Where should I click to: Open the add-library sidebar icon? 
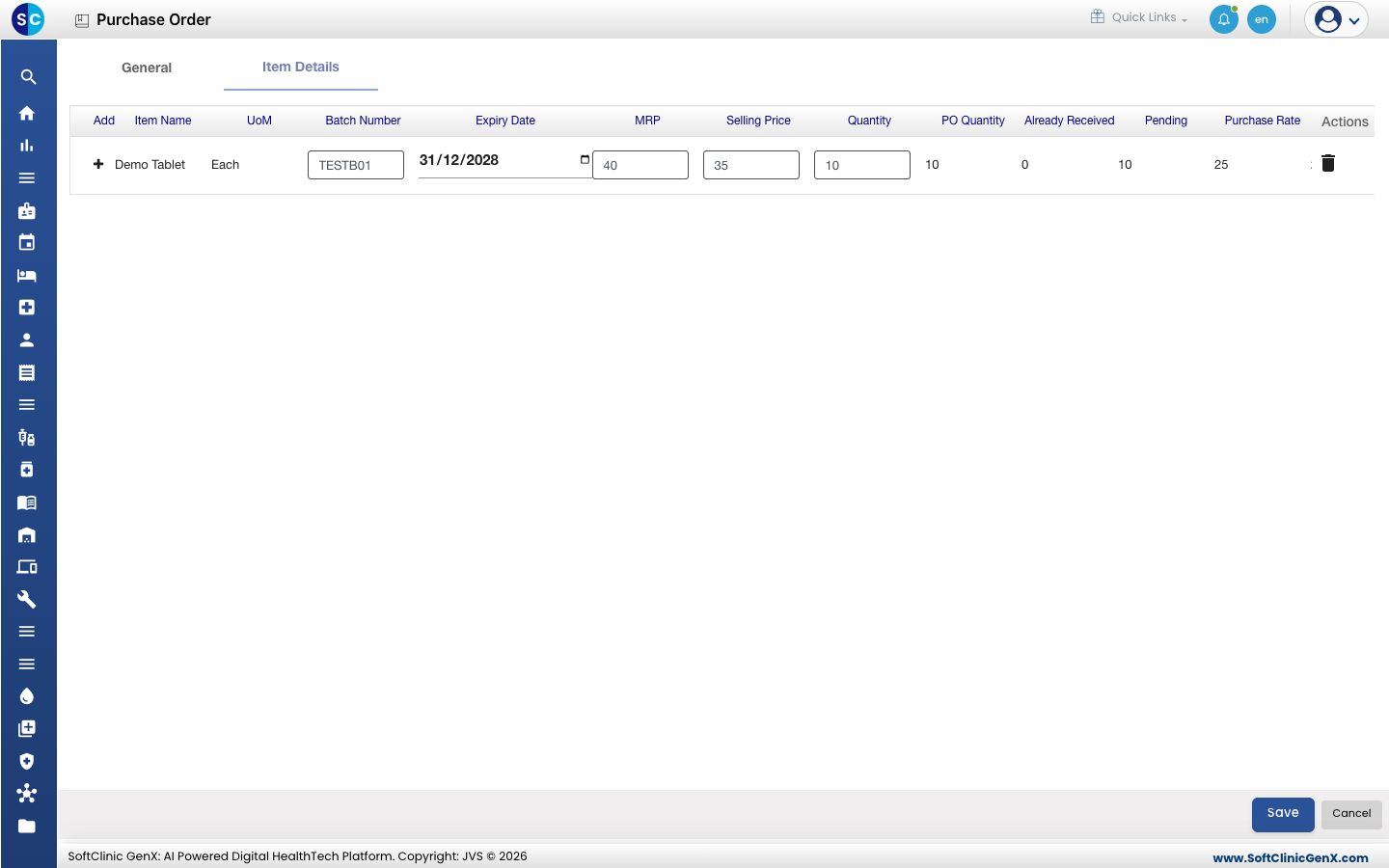27,728
